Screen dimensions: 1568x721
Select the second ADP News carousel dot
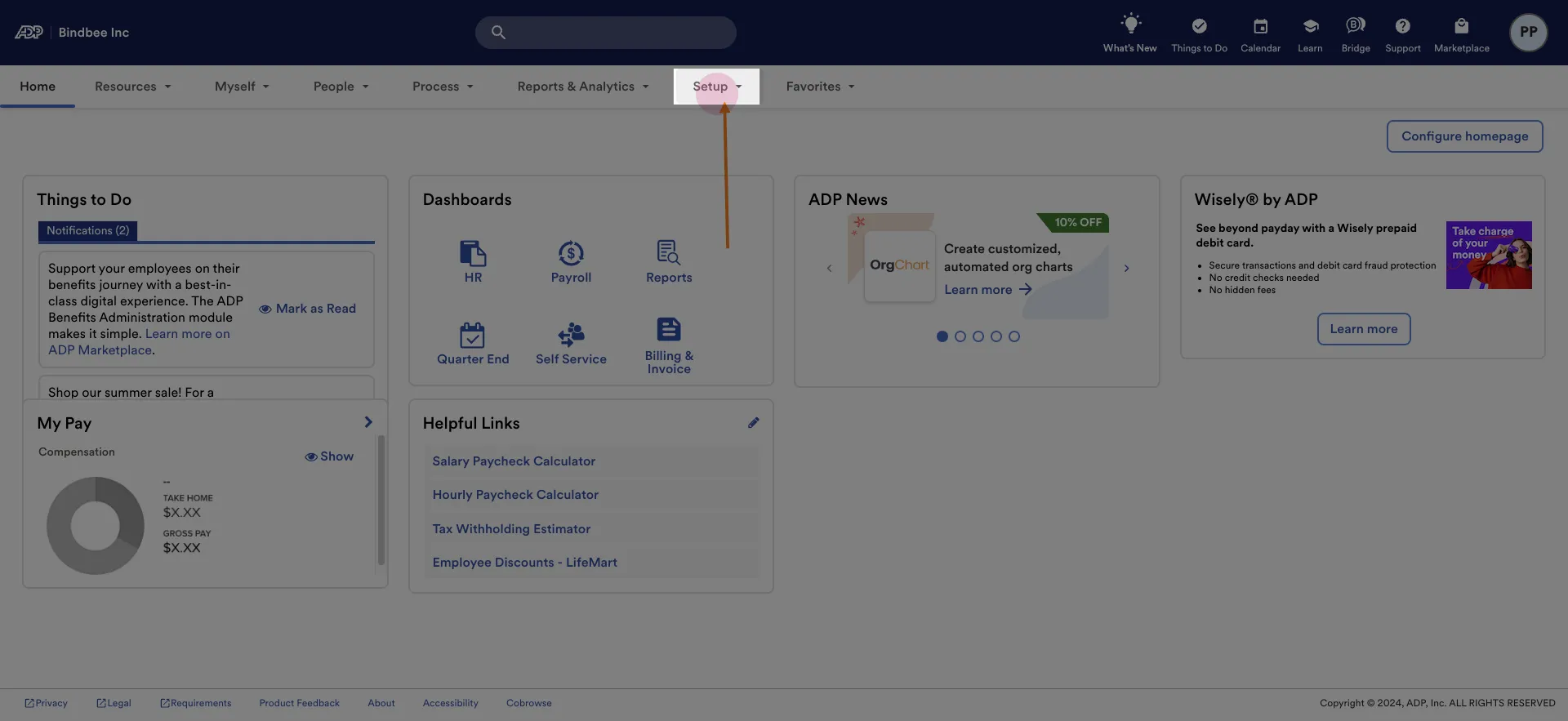960,336
